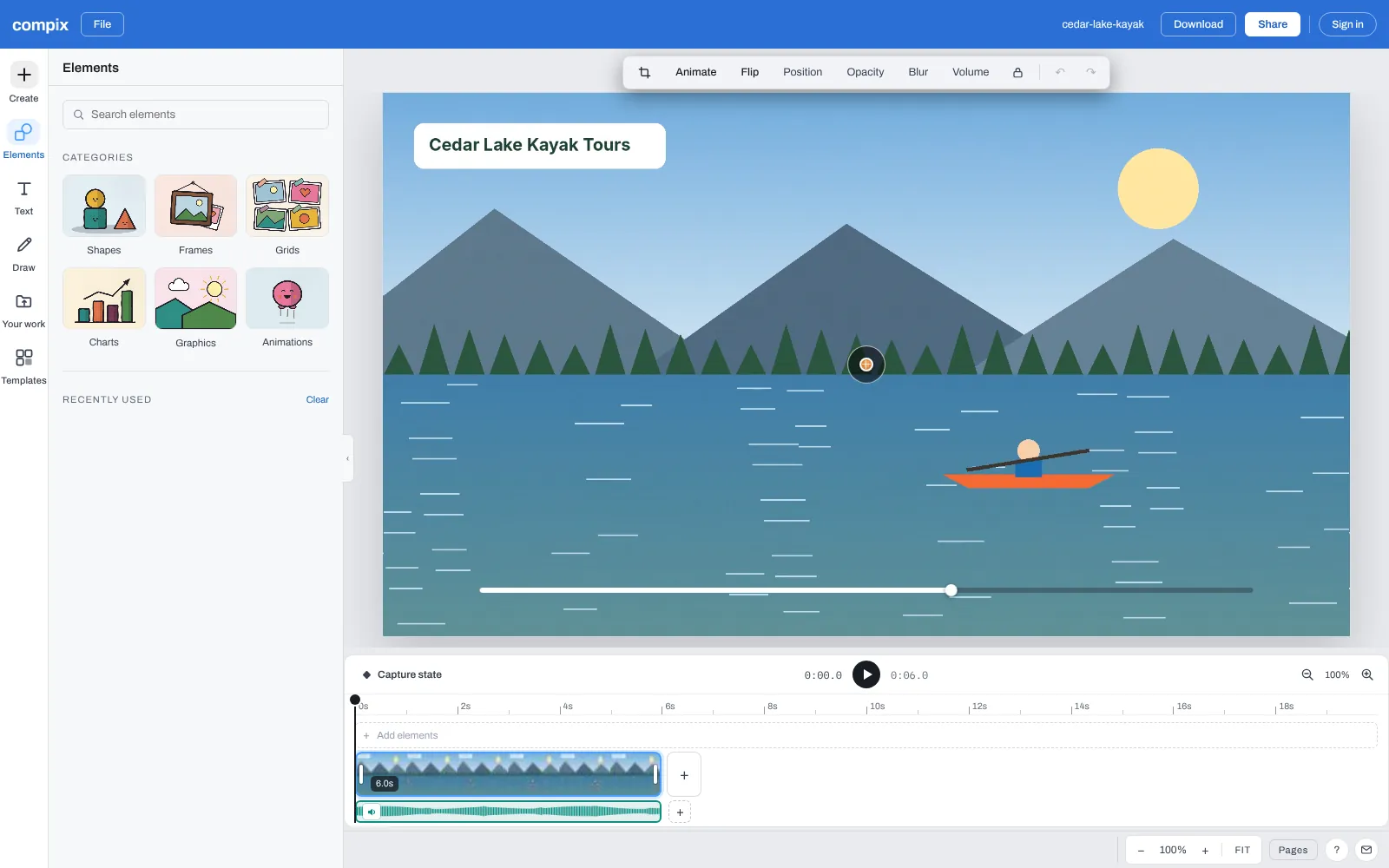Click the Sign in button
Screen dimensions: 1389x868
pos(1347,24)
